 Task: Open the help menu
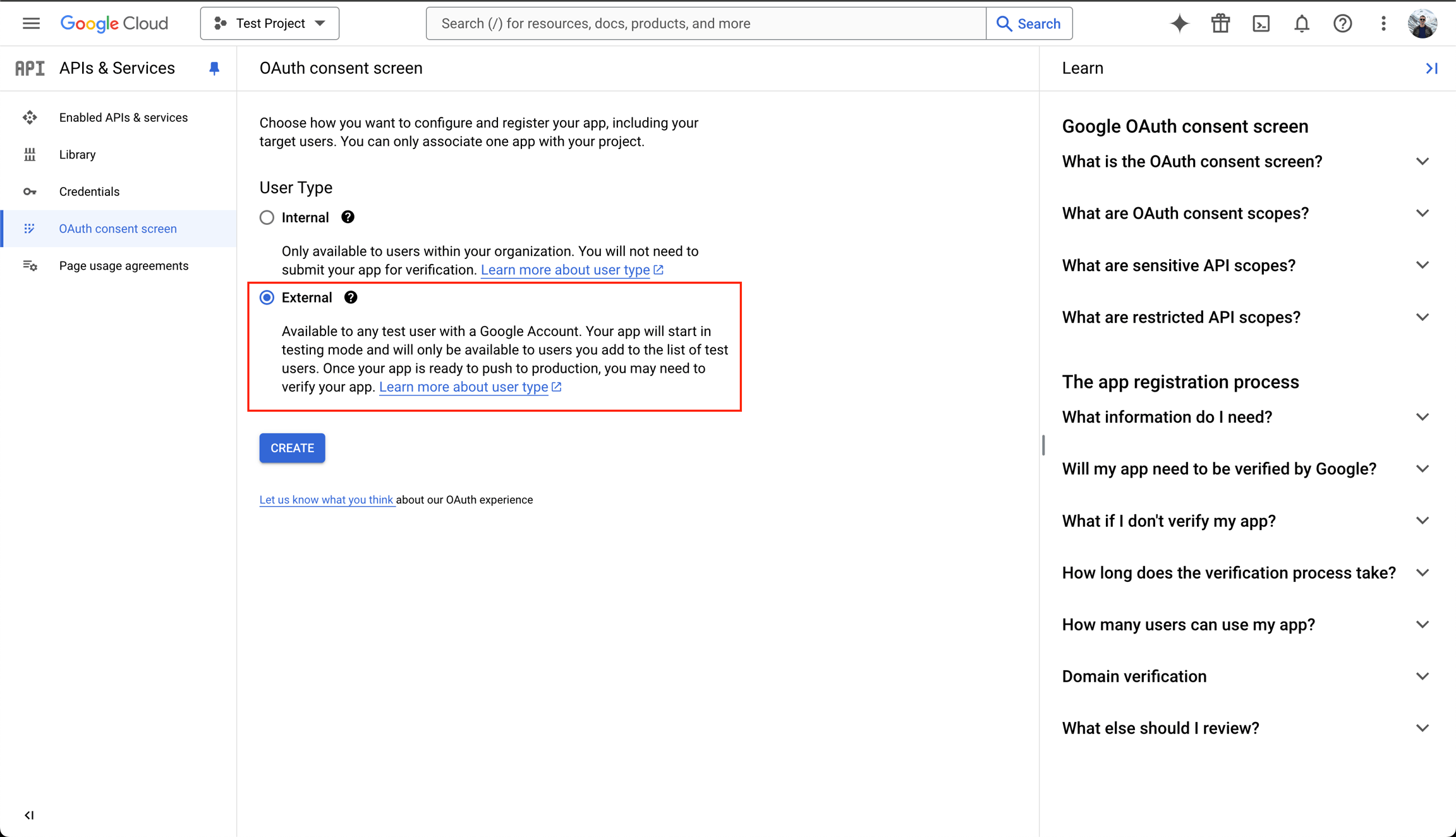(x=1342, y=23)
